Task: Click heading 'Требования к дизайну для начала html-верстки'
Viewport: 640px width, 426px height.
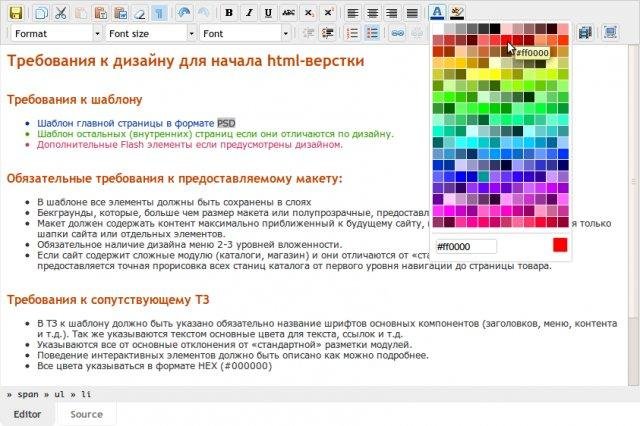Action: tap(186, 61)
